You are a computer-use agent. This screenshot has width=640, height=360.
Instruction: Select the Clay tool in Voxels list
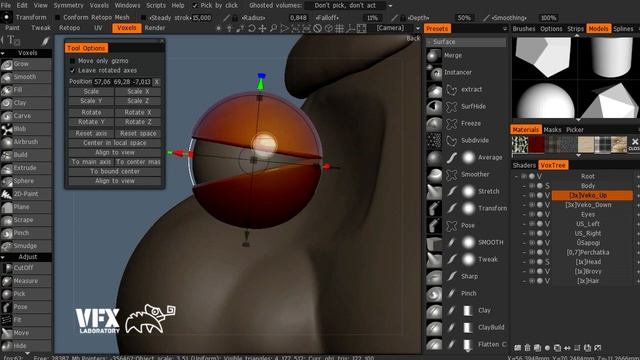point(26,103)
